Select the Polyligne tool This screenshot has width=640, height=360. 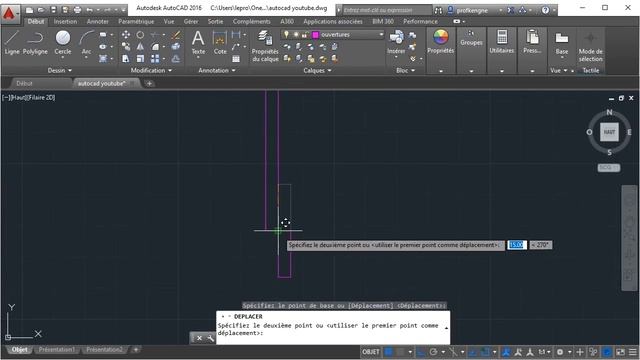35,42
